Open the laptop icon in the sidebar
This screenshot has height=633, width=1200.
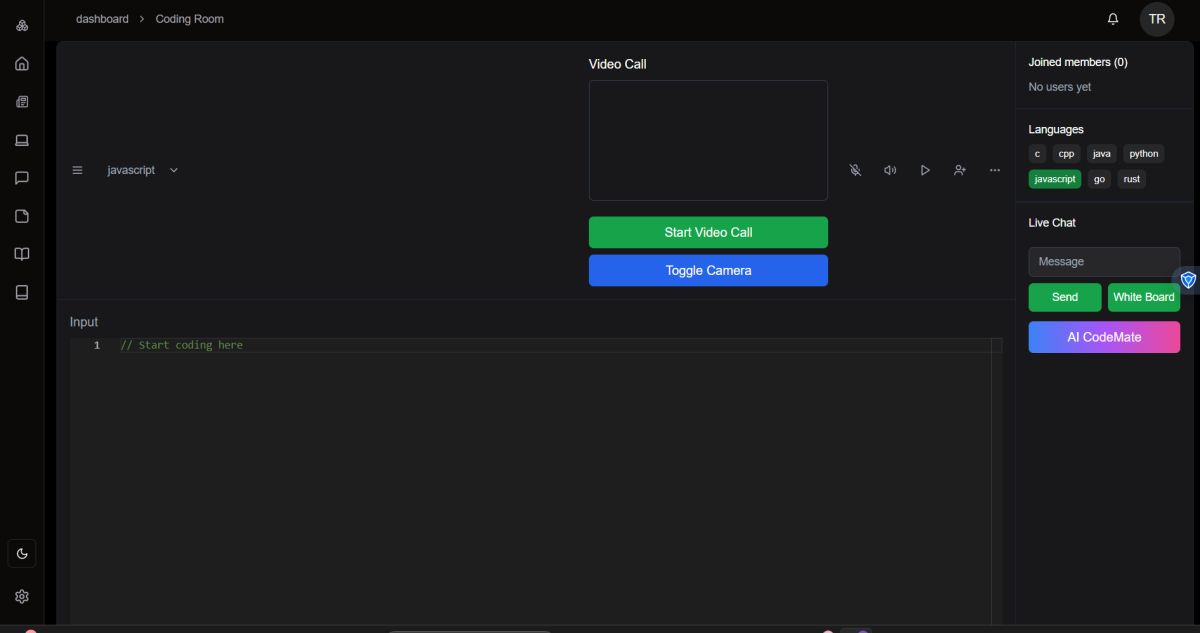point(22,140)
